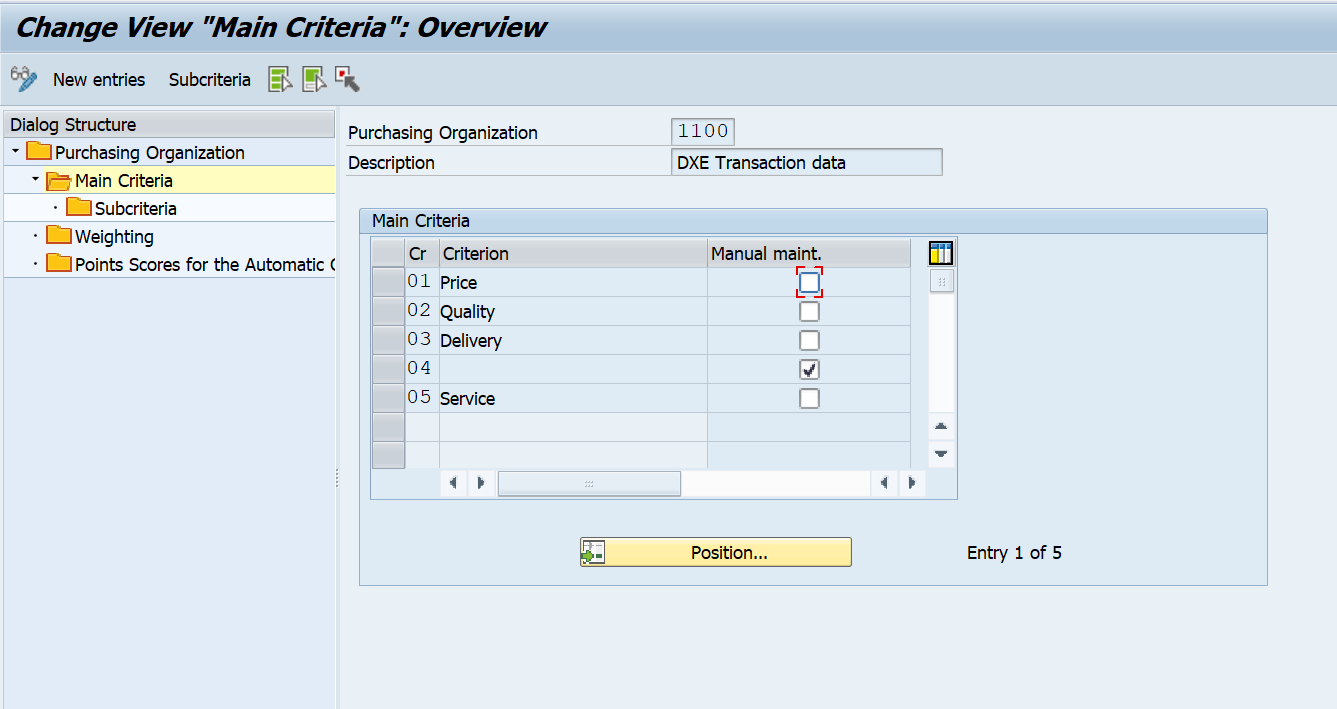This screenshot has height=709, width=1337.
Task: Click the Subcriteria folder icon in tree
Action: (x=79, y=208)
